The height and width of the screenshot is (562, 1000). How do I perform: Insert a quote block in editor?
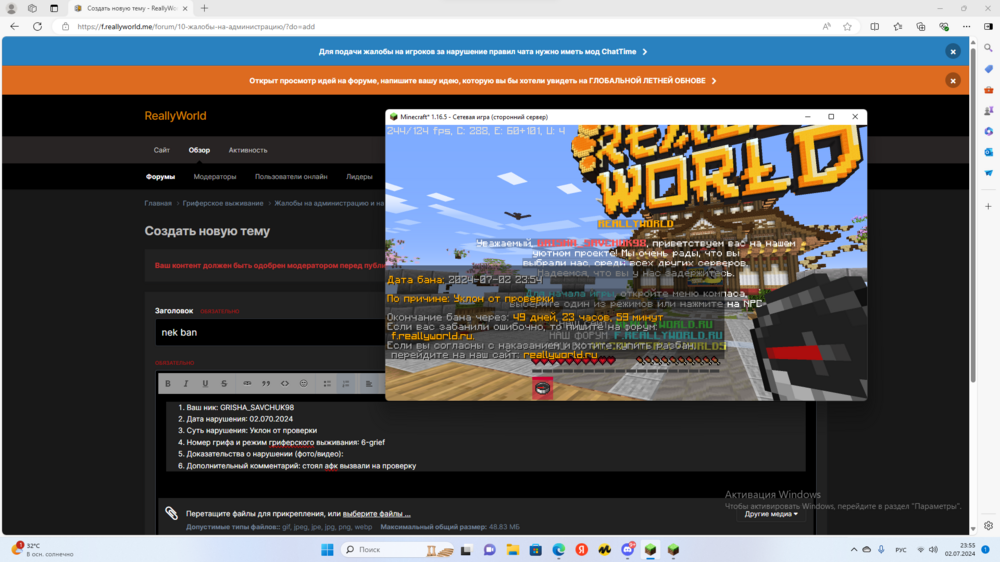click(x=266, y=383)
